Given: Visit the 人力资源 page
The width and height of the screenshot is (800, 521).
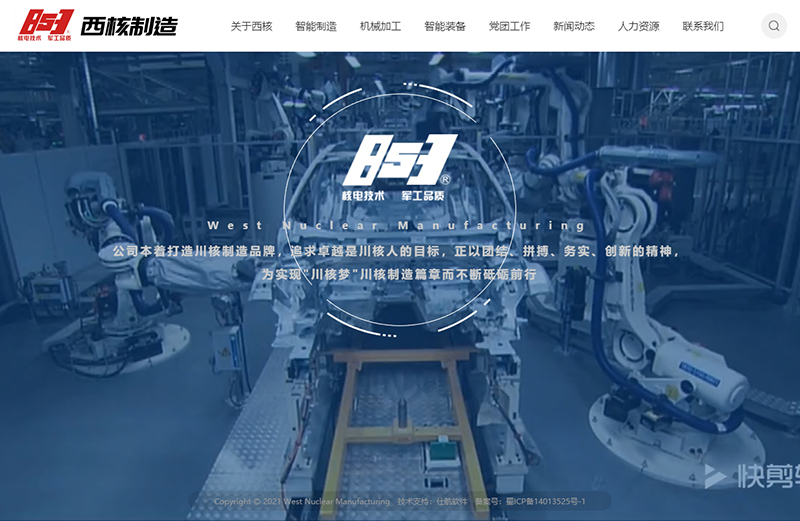Looking at the screenshot, I should coord(639,26).
